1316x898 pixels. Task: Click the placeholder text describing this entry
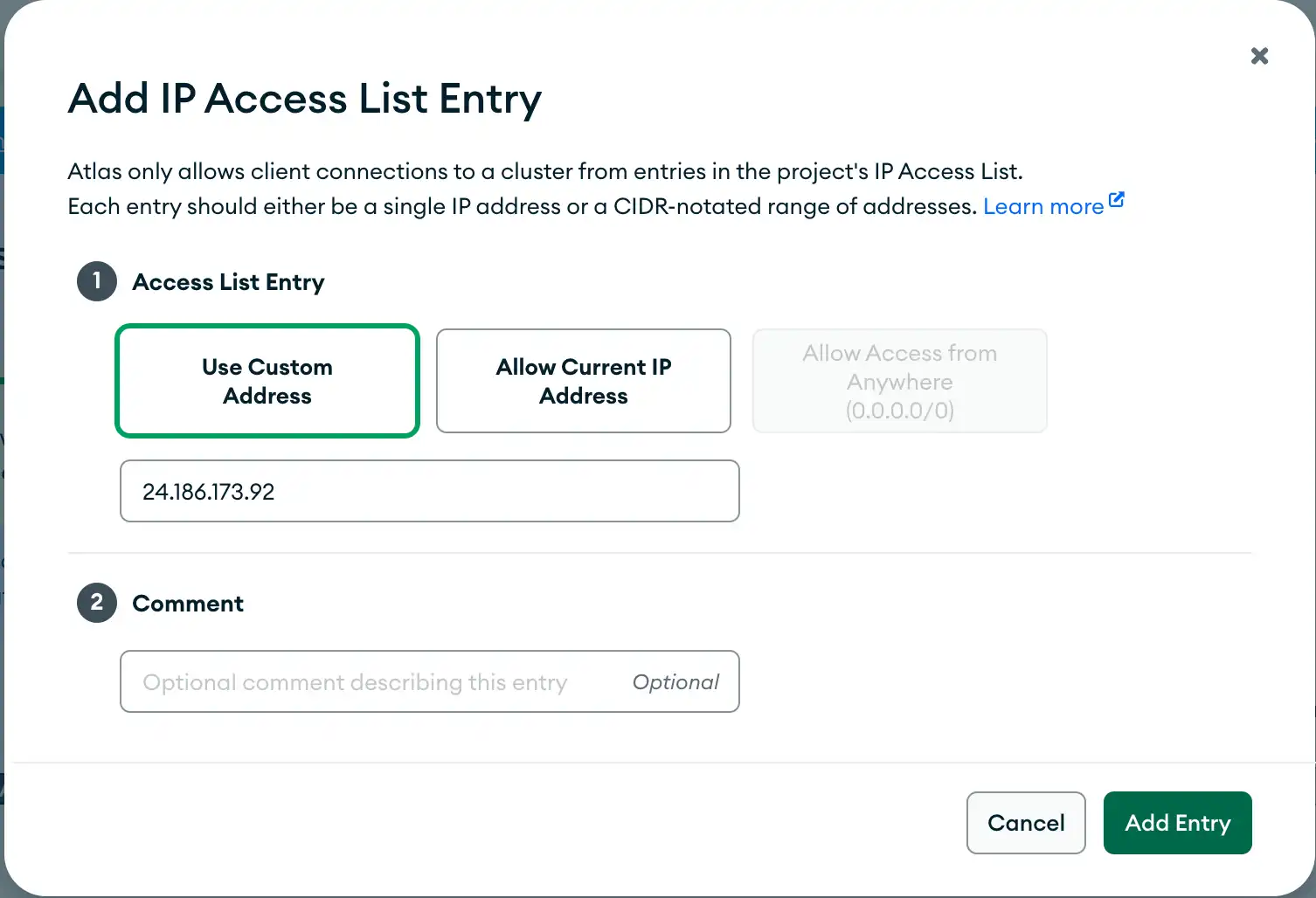[357, 681]
